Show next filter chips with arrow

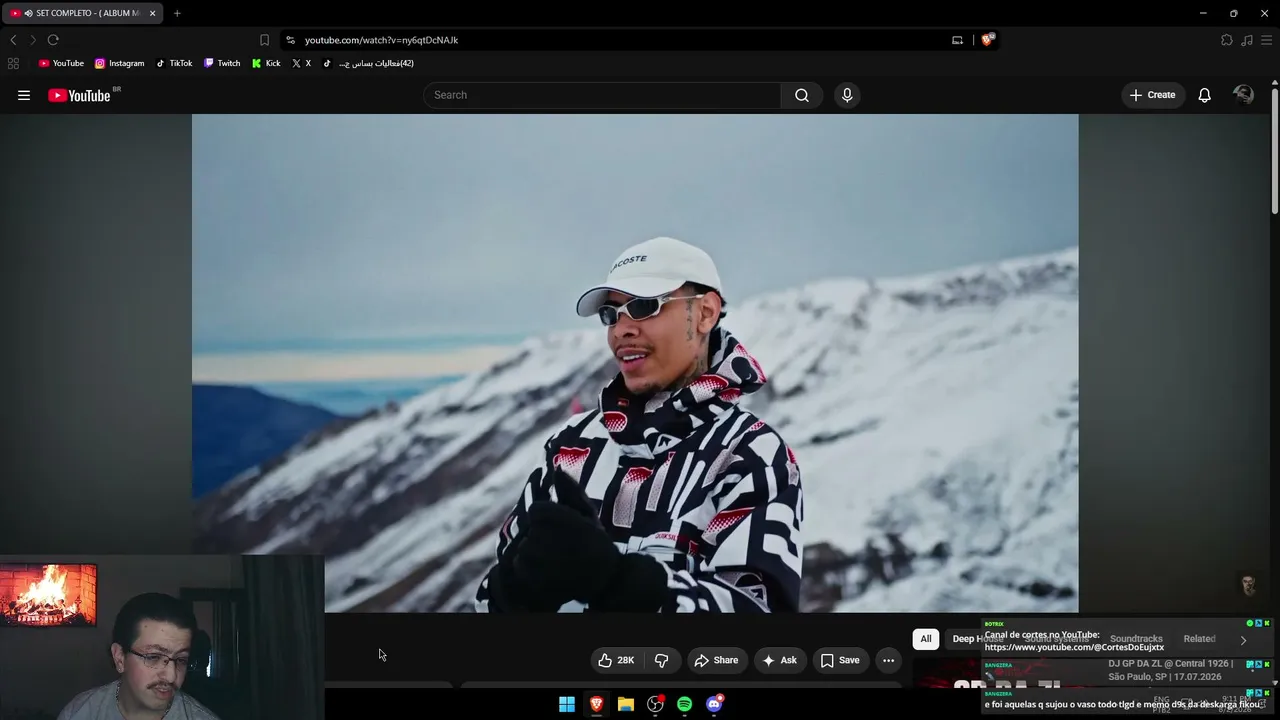pos(1243,640)
